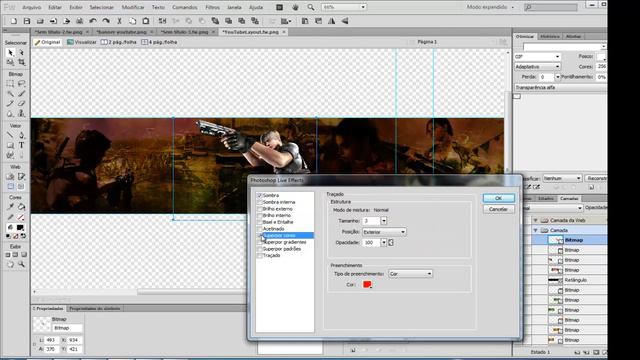
Task: Switch to the Visualizar view tab
Action: 82,42
